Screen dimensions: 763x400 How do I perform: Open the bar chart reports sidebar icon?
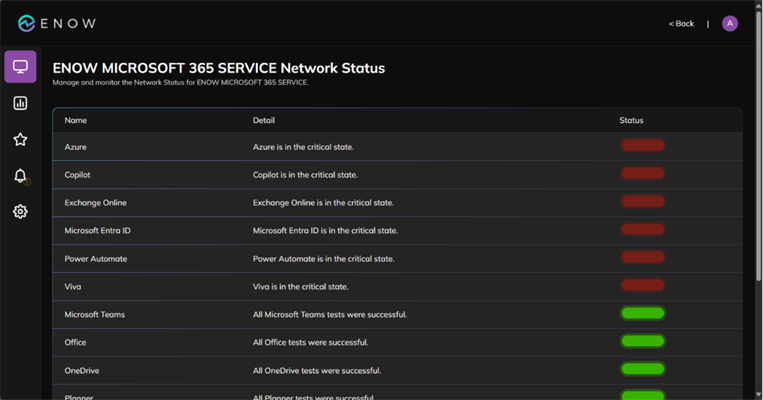tap(20, 103)
